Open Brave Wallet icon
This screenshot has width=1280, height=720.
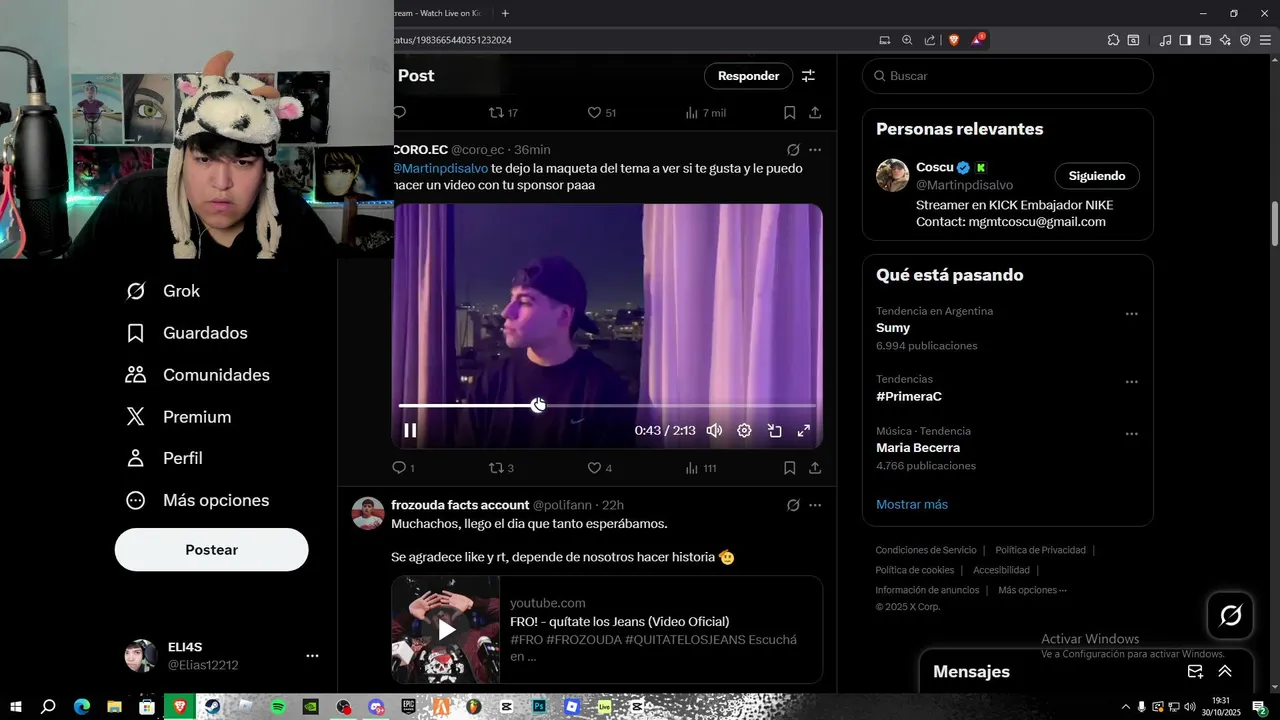1205,40
